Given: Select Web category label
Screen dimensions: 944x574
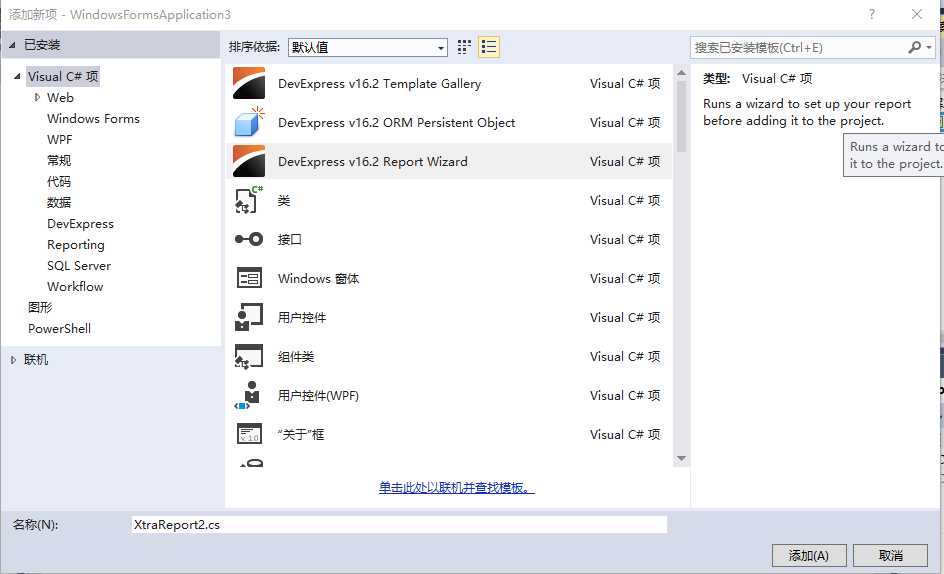Looking at the screenshot, I should [60, 98].
